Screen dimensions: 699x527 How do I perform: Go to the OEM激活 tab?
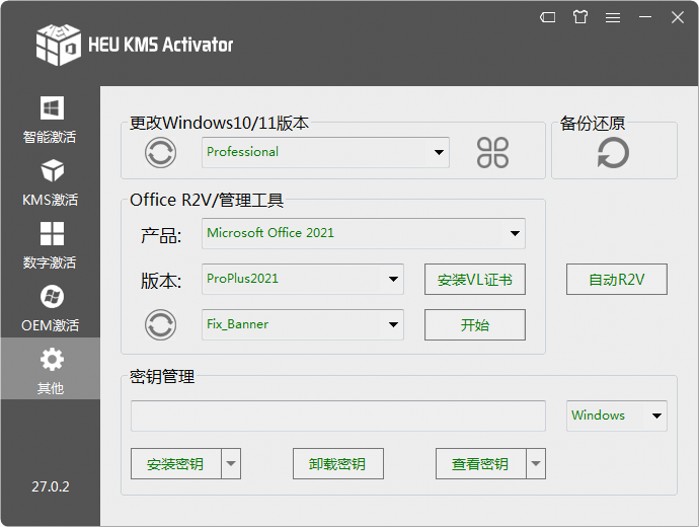tap(50, 308)
